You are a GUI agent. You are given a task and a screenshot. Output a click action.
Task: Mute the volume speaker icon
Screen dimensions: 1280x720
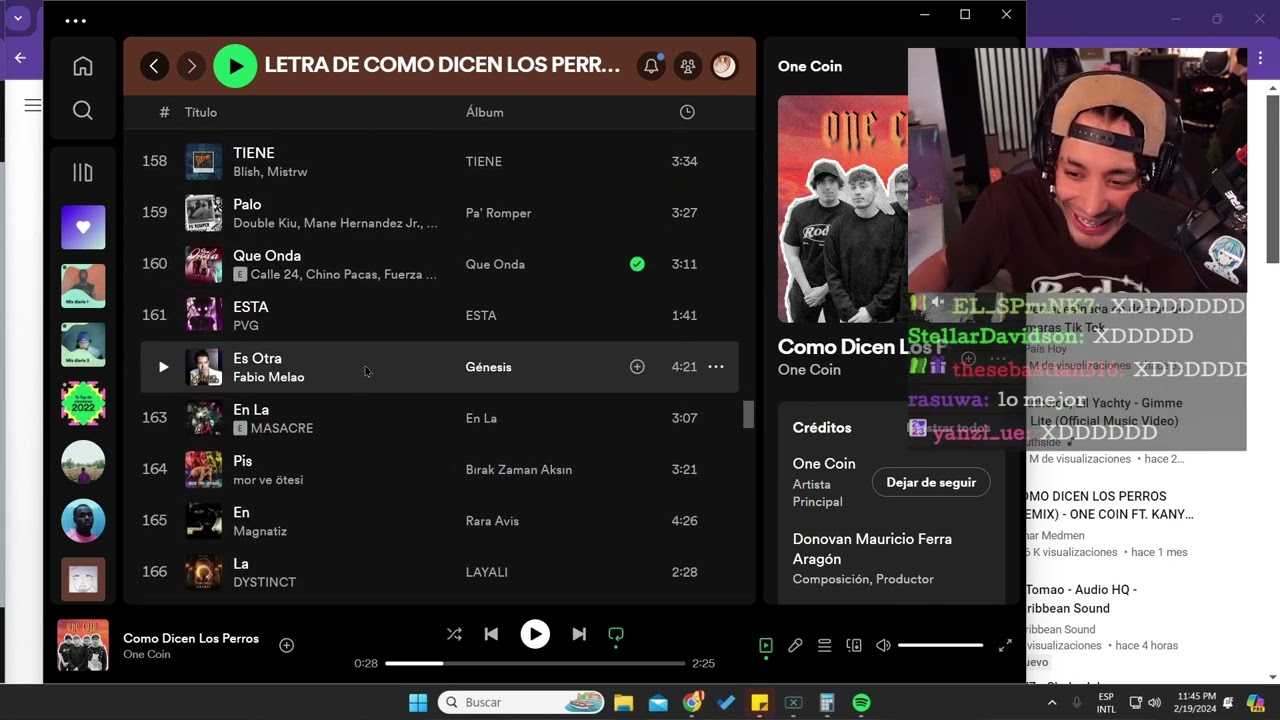point(883,646)
